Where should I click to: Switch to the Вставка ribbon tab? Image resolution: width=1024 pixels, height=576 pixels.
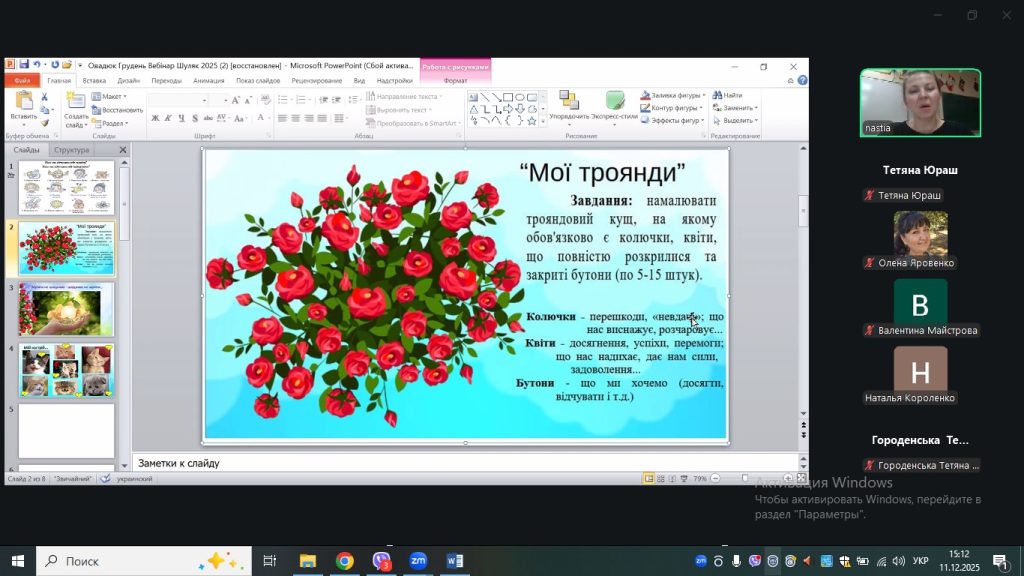[94, 80]
